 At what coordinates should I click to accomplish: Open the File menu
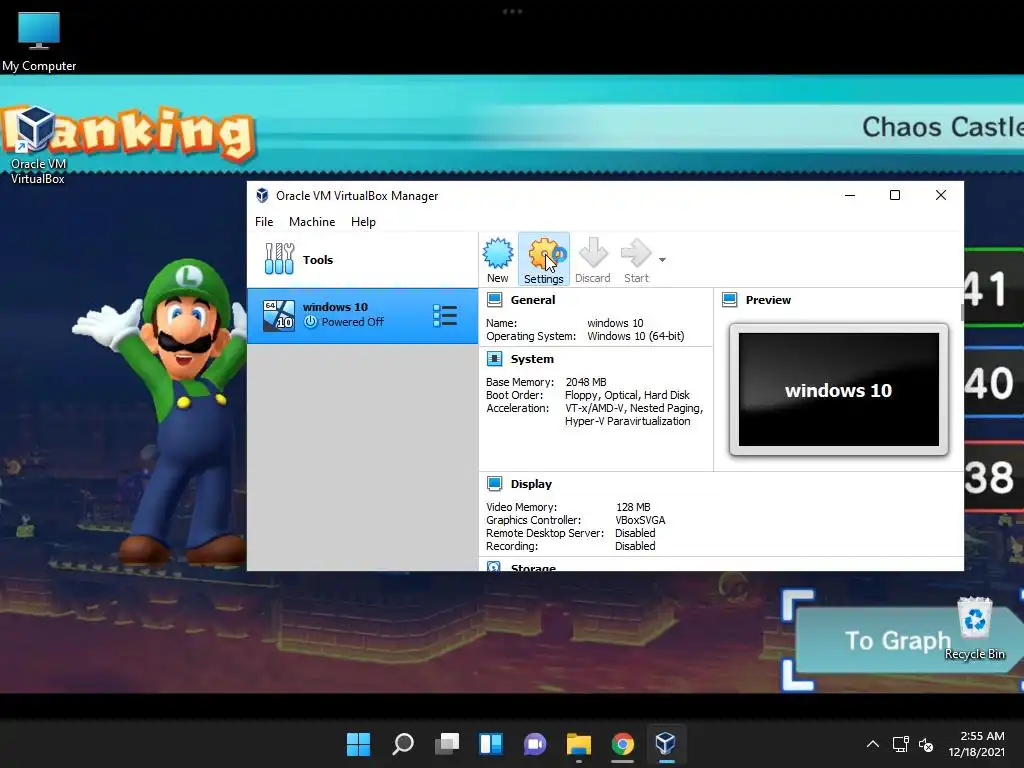(264, 221)
